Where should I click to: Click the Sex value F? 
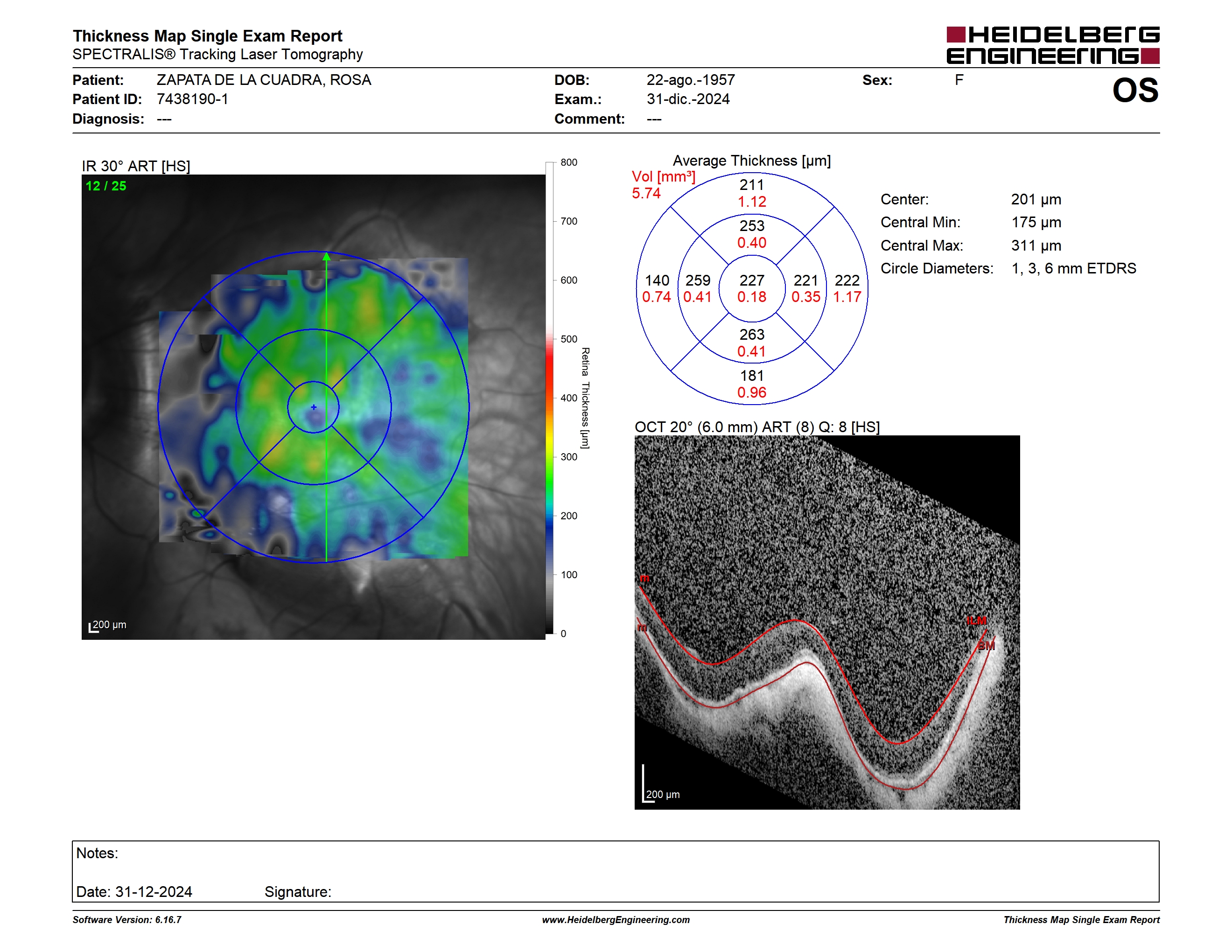click(x=959, y=80)
